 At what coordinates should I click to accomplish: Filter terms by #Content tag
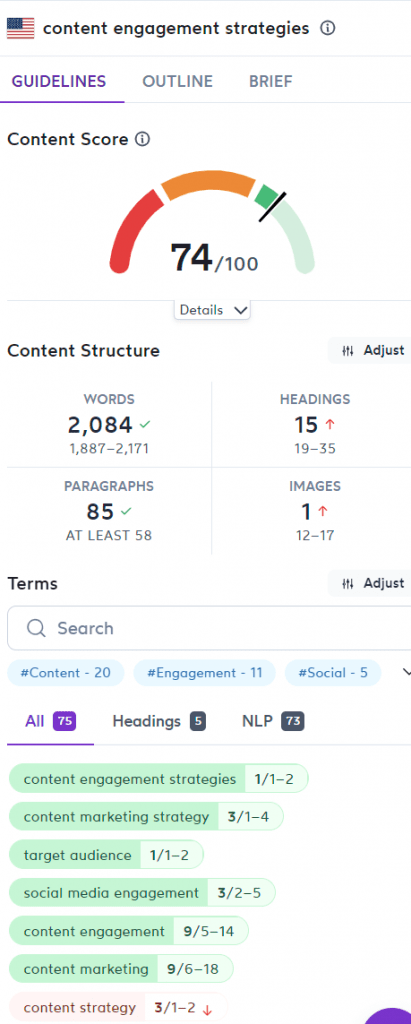pyautogui.click(x=66, y=673)
